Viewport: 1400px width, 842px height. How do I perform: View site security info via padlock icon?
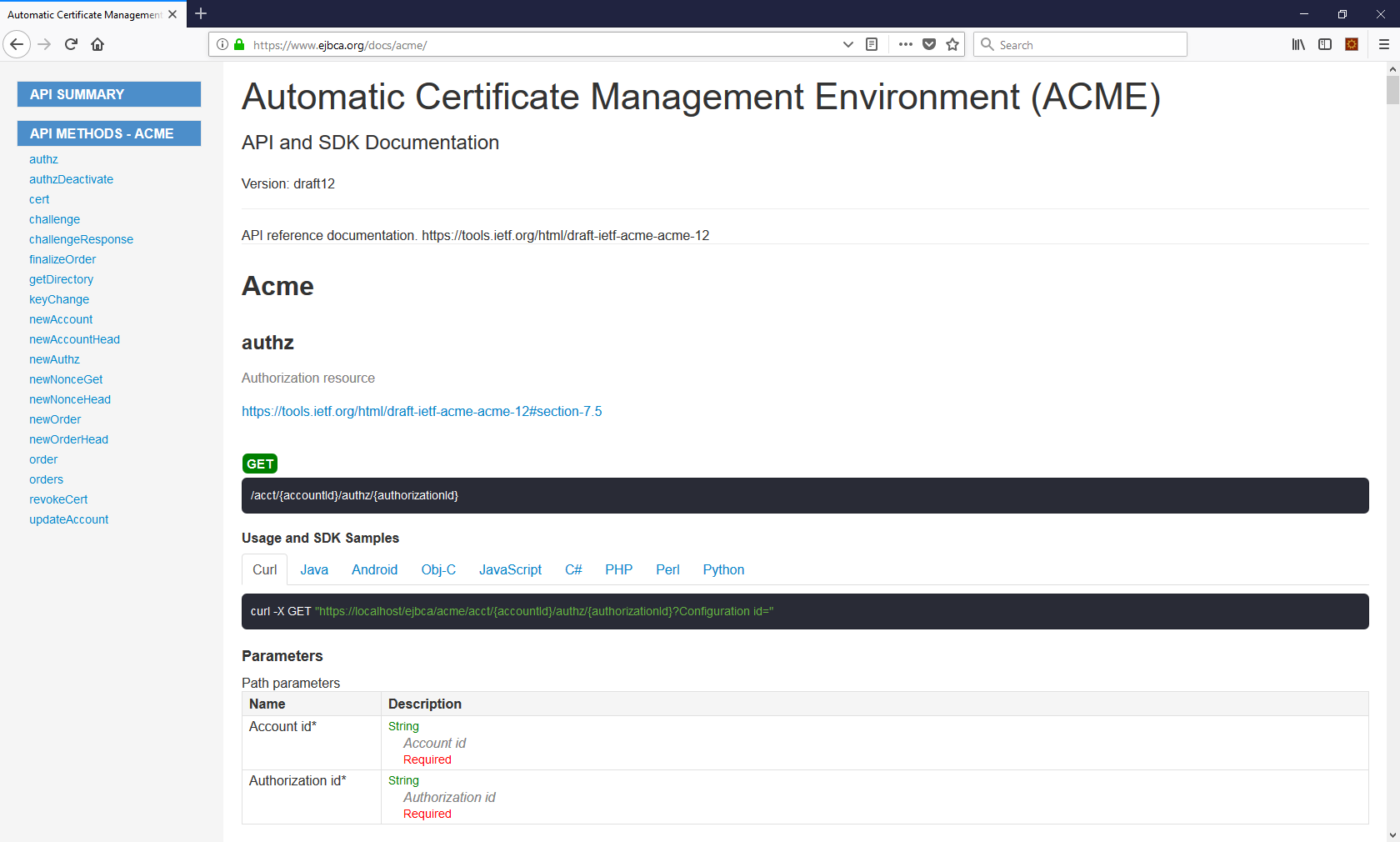click(x=239, y=44)
